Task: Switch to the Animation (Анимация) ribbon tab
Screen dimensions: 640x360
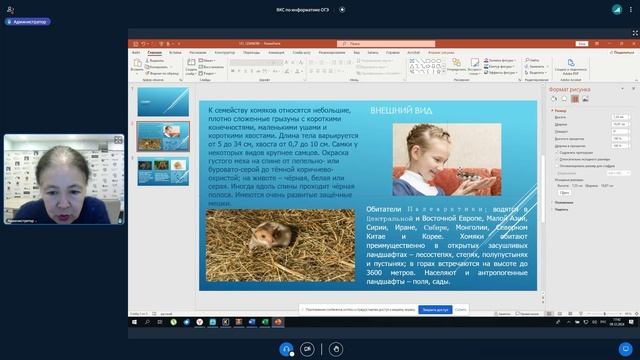Action: click(276, 53)
